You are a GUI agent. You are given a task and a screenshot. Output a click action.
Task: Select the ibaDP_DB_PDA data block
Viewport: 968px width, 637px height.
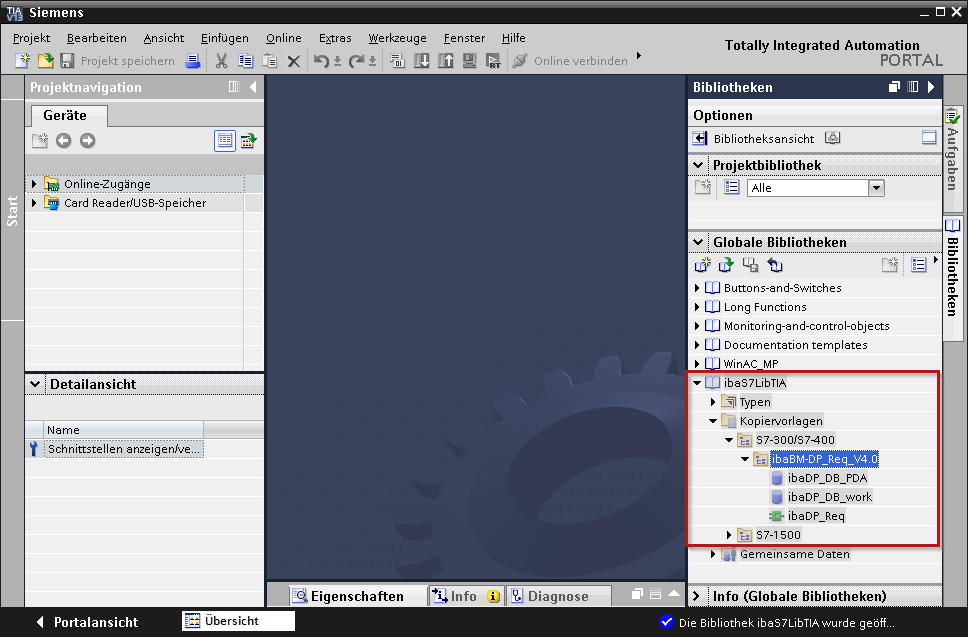tap(827, 478)
